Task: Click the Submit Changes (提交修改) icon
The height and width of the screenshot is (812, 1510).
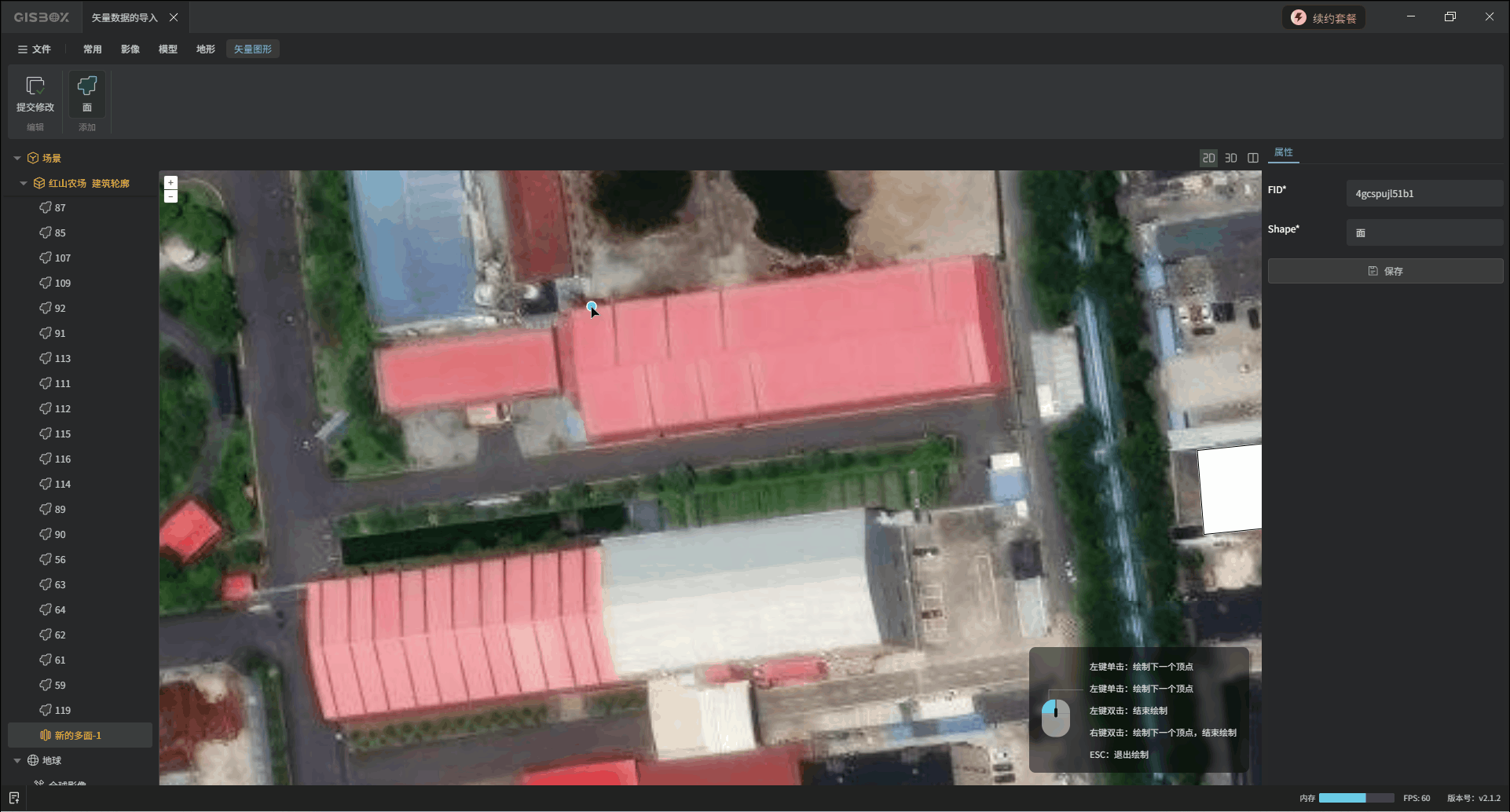Action: click(x=35, y=86)
